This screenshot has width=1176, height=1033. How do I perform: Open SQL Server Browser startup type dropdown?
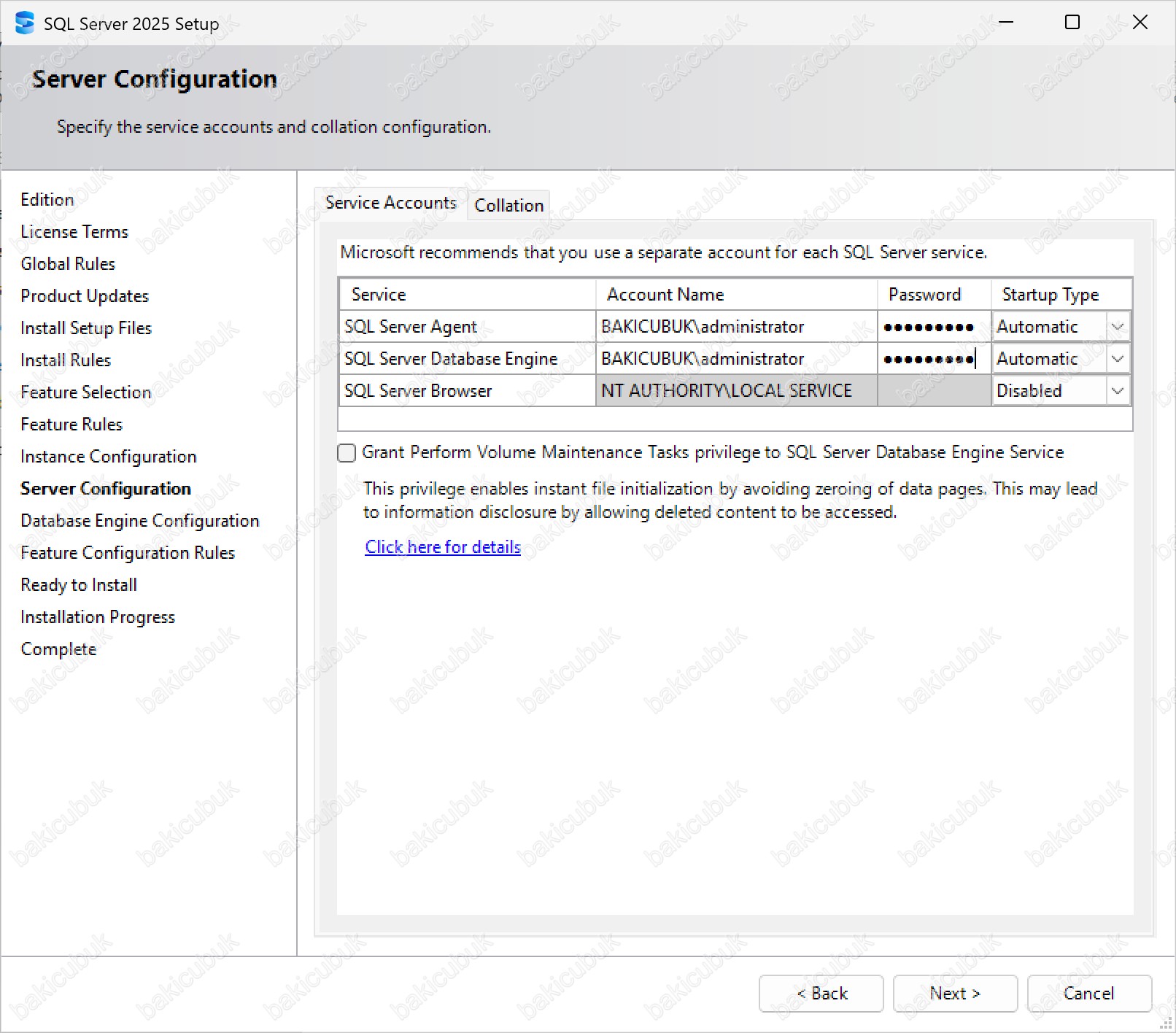pyautogui.click(x=1117, y=391)
